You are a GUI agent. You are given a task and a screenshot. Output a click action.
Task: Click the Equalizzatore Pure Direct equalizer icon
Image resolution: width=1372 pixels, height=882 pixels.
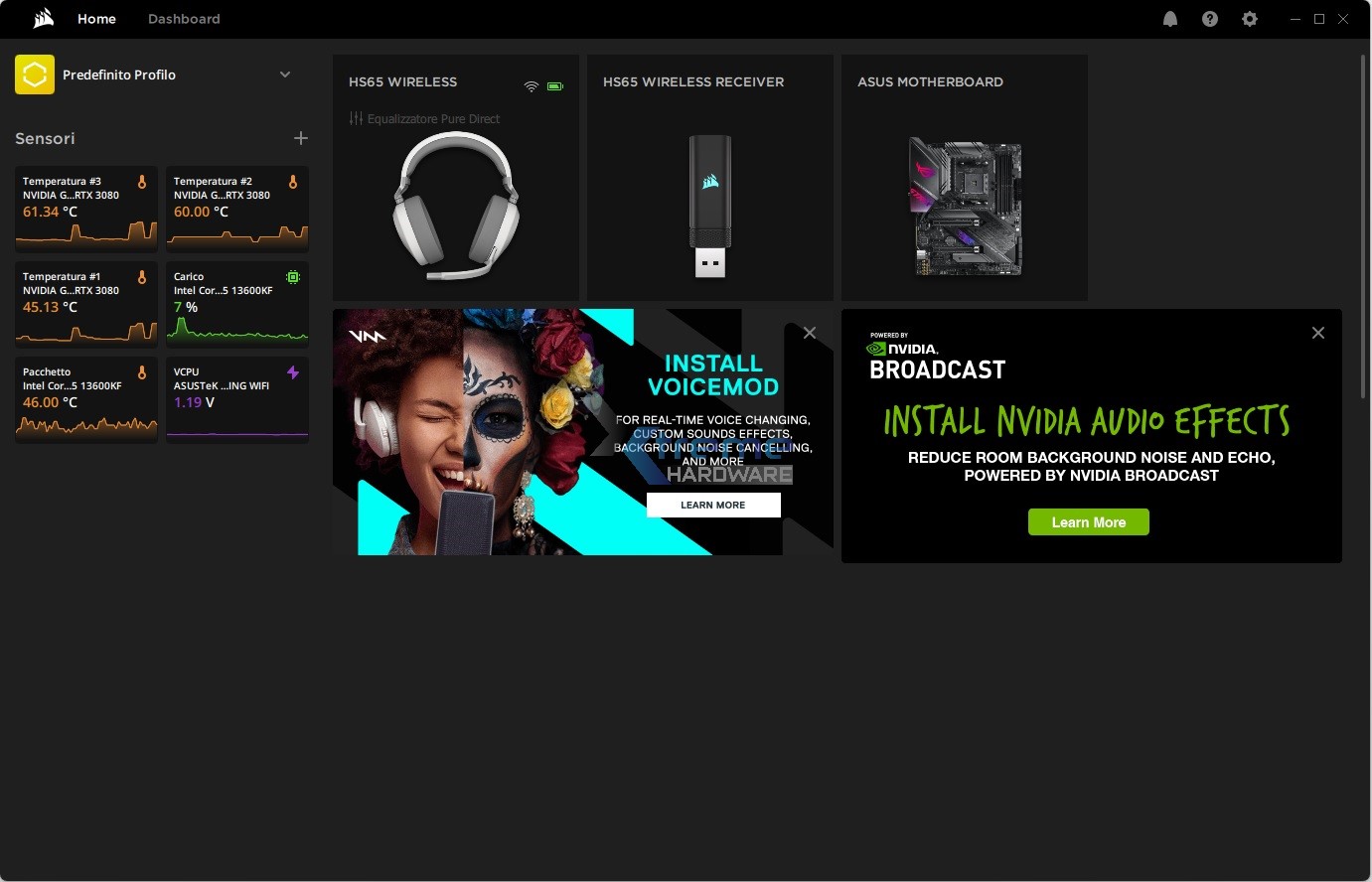(357, 118)
